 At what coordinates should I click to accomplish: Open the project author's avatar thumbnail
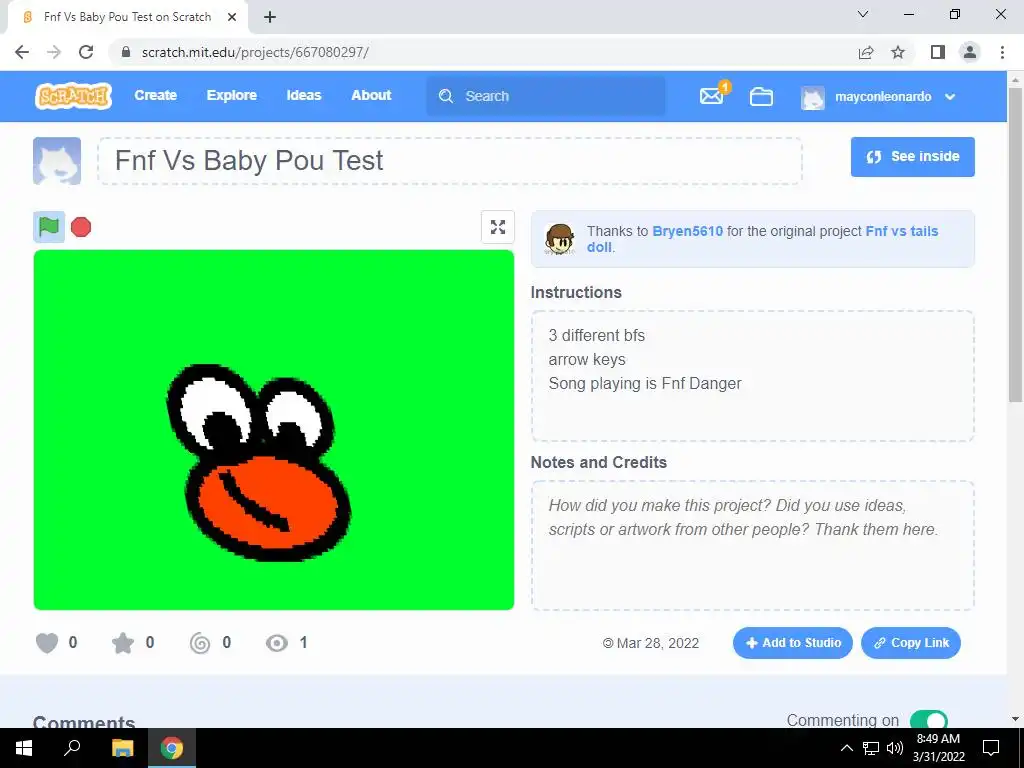[57, 161]
